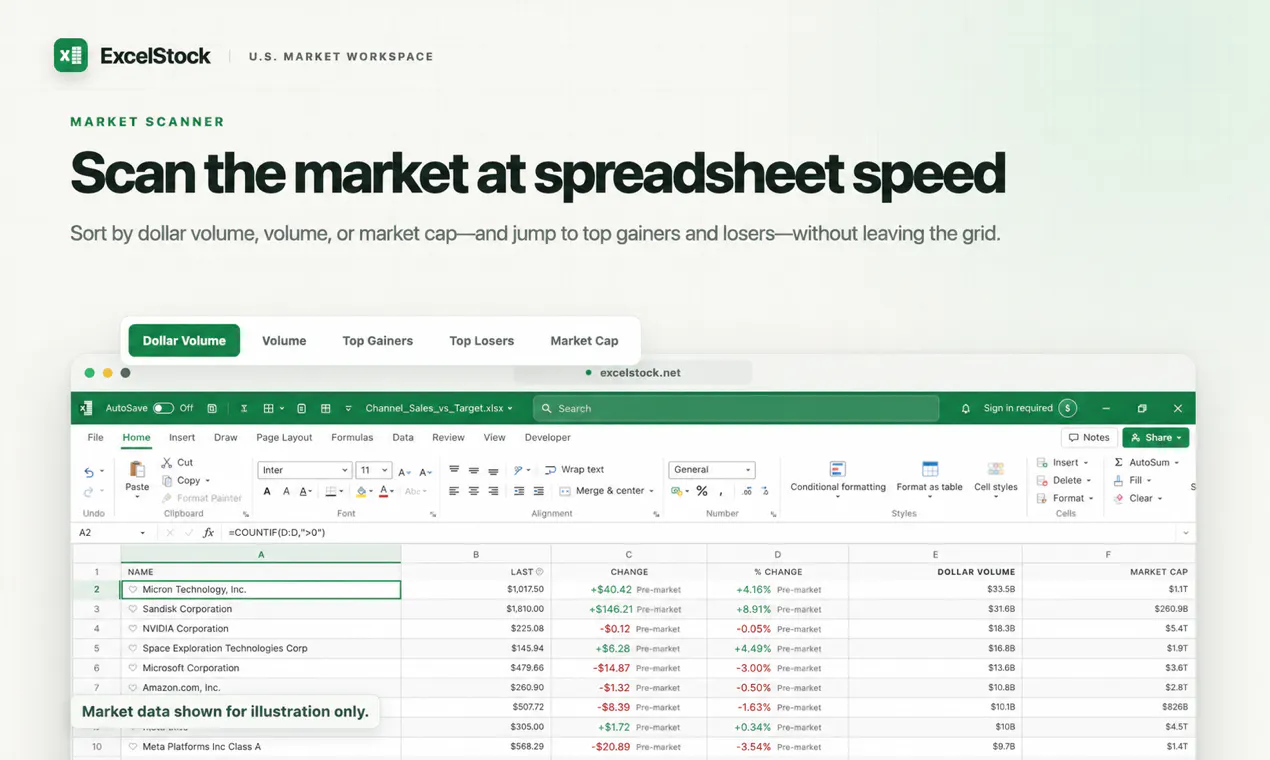
Task: Switch to the Insert ribbon tab
Action: (x=182, y=437)
